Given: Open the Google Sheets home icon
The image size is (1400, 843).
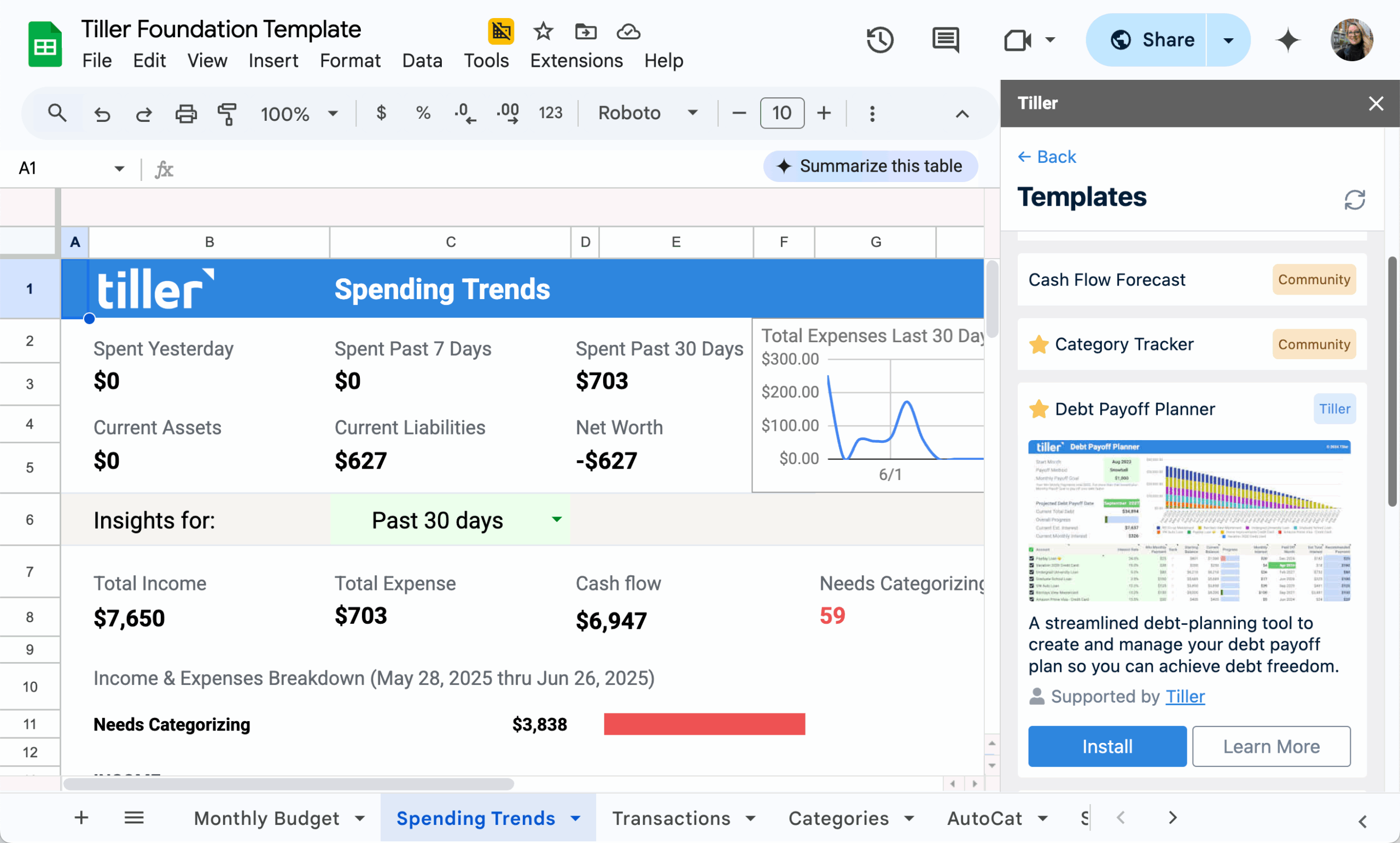Looking at the screenshot, I should (45, 44).
